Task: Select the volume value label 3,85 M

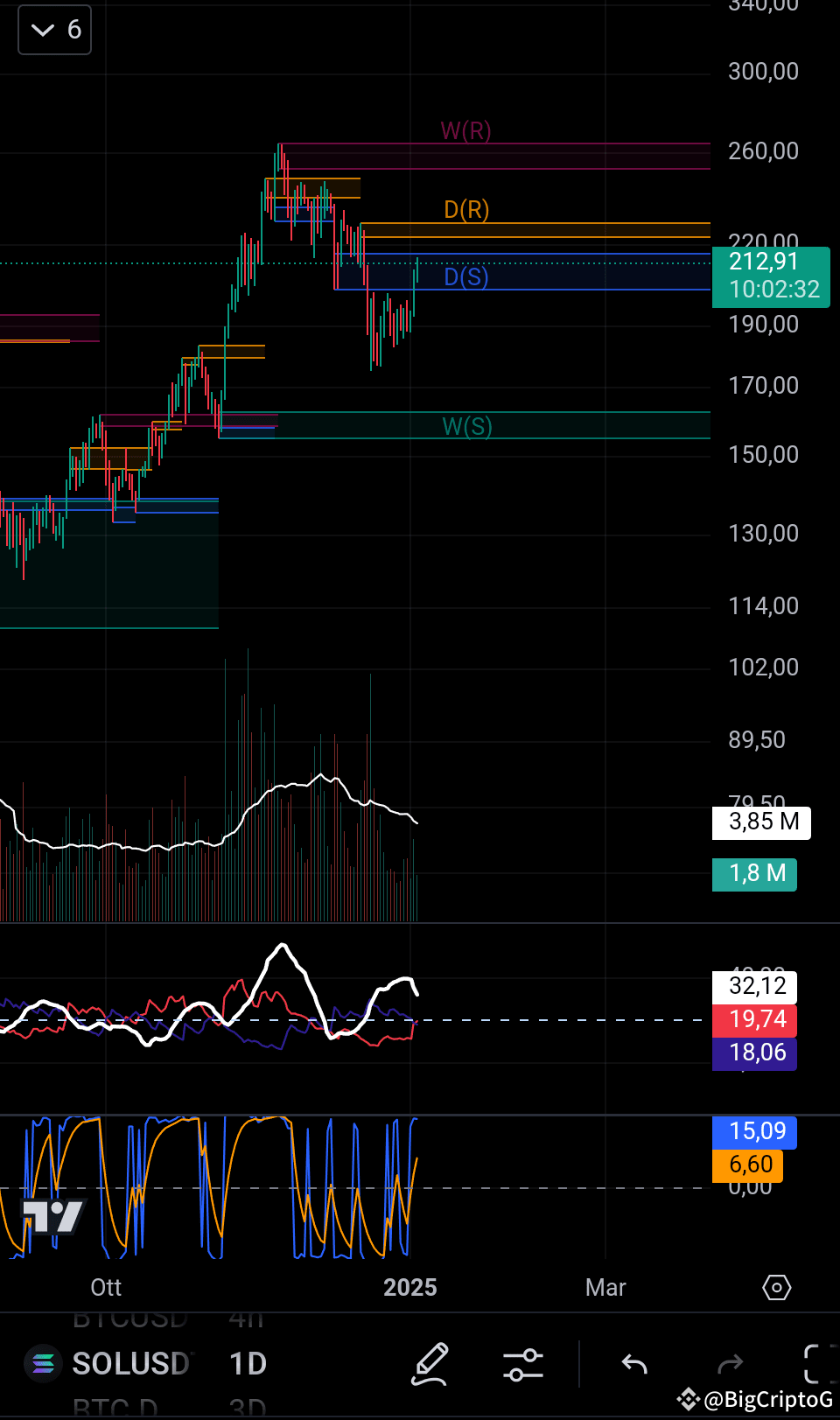Action: (x=761, y=822)
